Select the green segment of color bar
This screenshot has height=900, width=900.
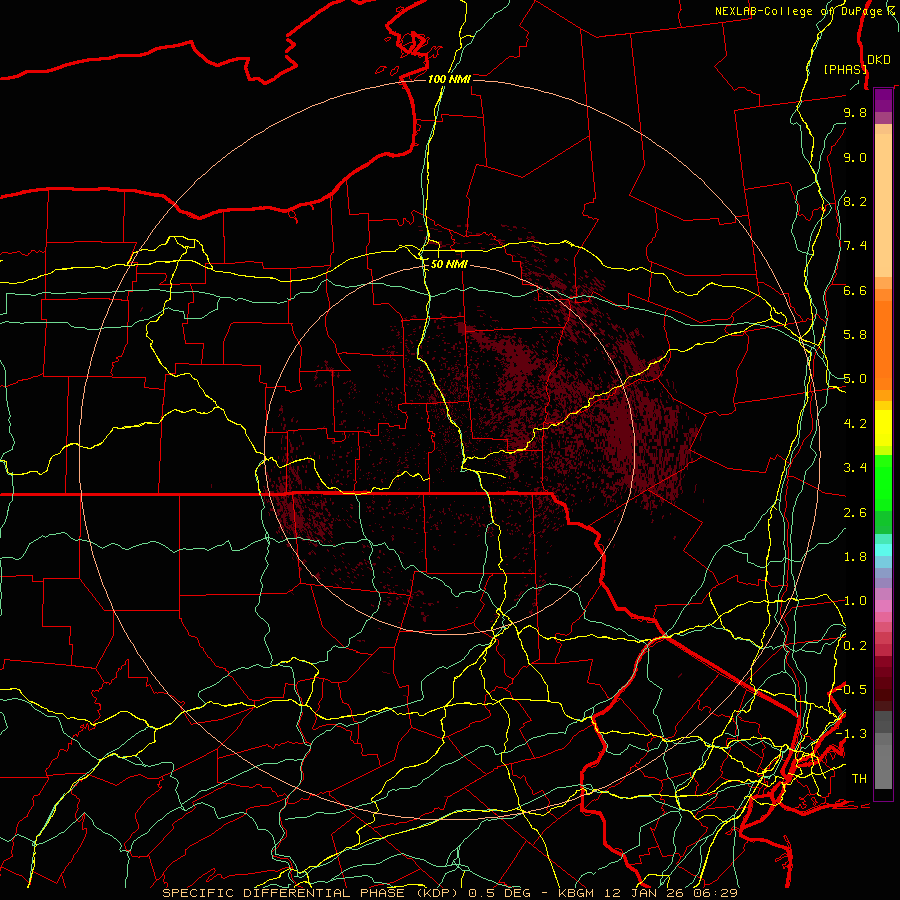pyautogui.click(x=883, y=483)
